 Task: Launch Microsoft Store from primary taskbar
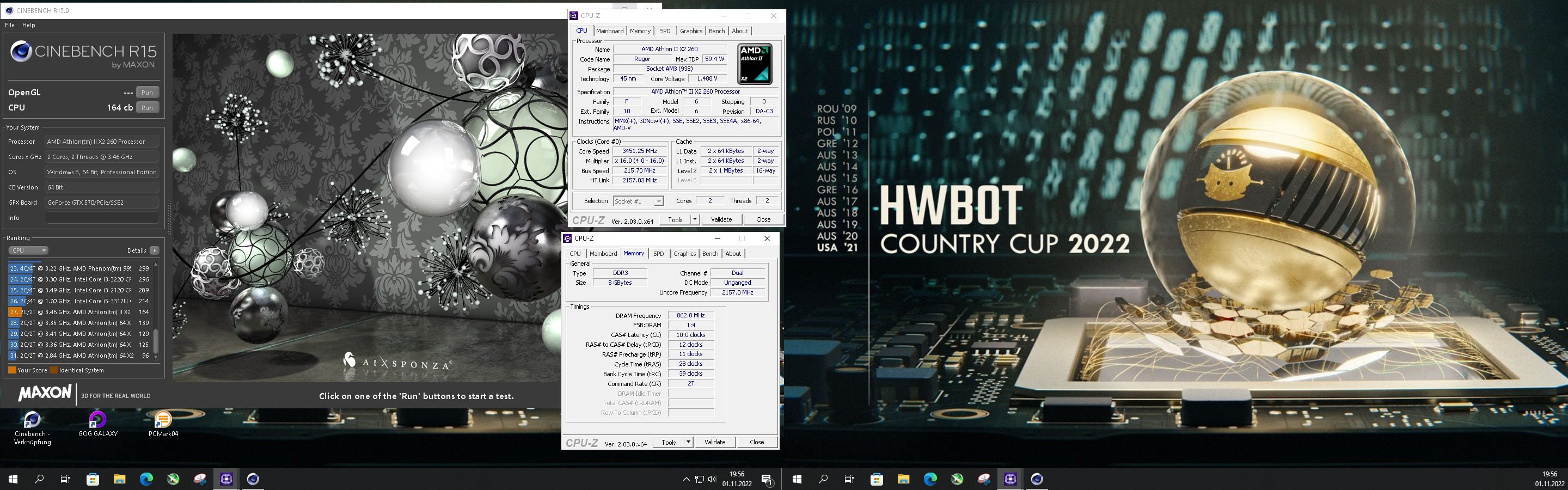coord(93,479)
